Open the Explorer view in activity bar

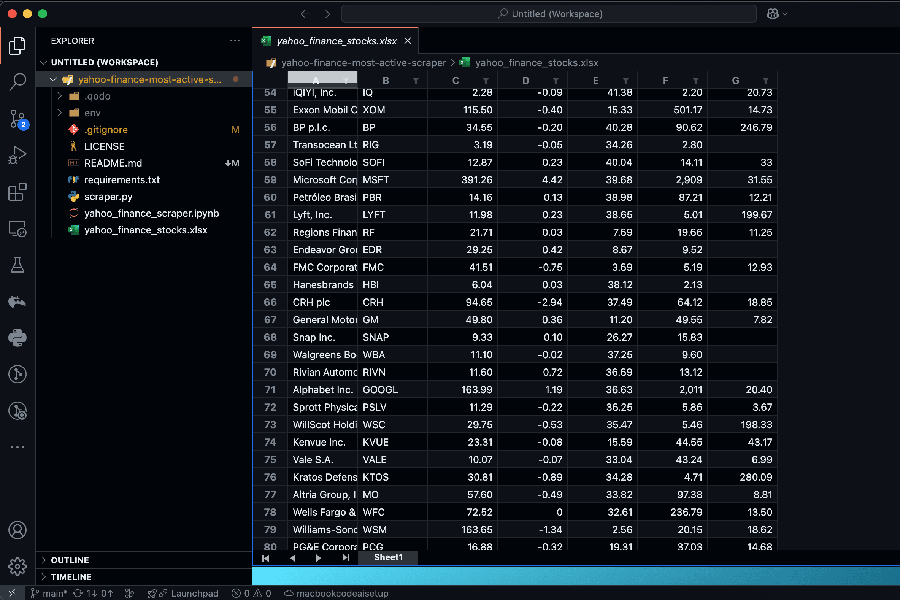pyautogui.click(x=17, y=46)
